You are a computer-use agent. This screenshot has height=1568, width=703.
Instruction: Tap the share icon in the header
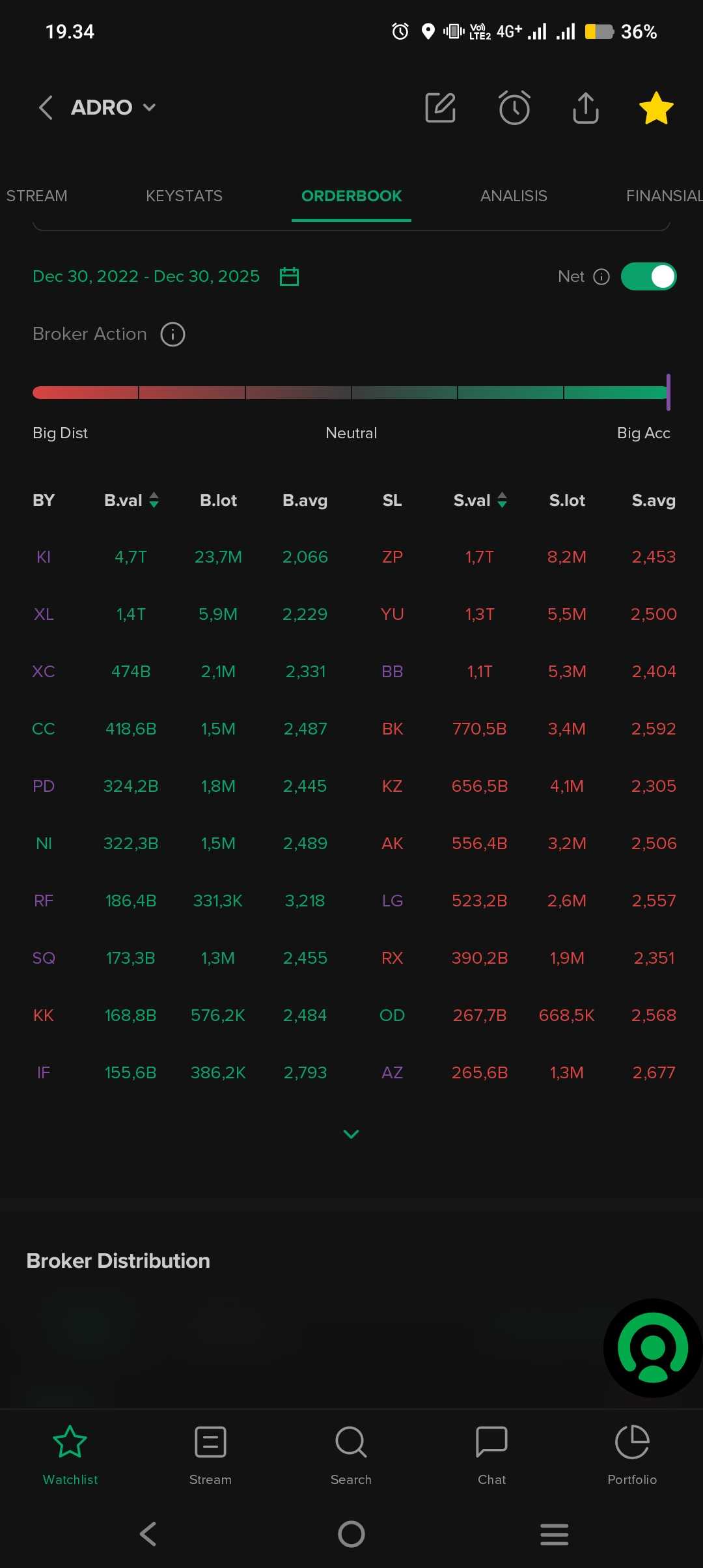click(x=586, y=107)
